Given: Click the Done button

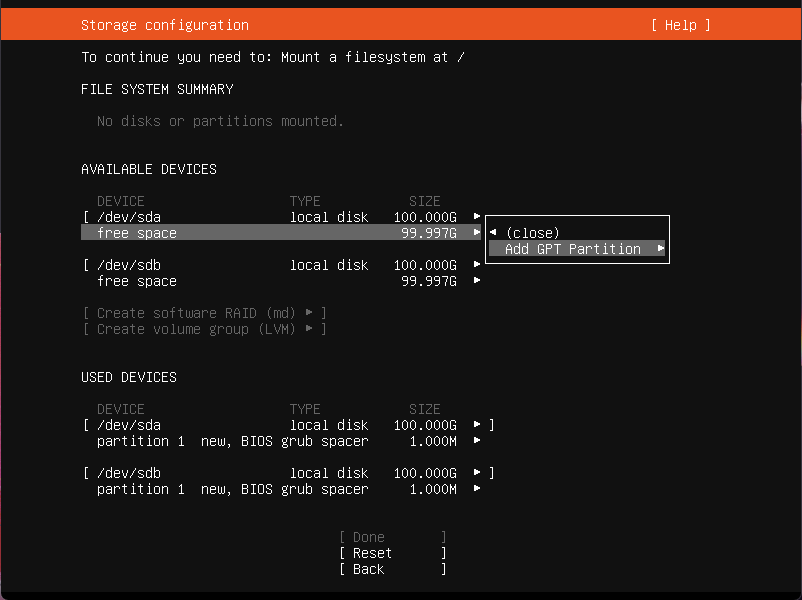Looking at the screenshot, I should (392, 537).
